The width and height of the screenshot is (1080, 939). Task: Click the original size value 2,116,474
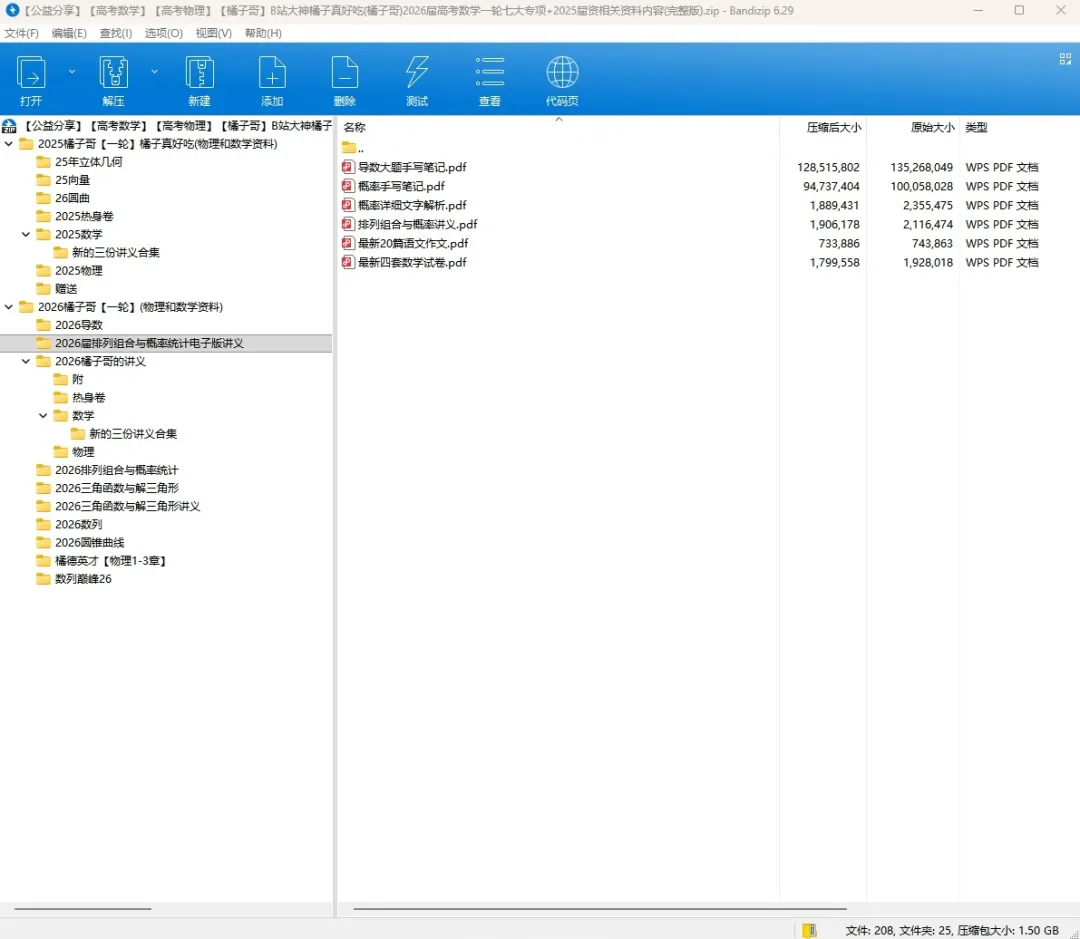pyautogui.click(x=928, y=224)
